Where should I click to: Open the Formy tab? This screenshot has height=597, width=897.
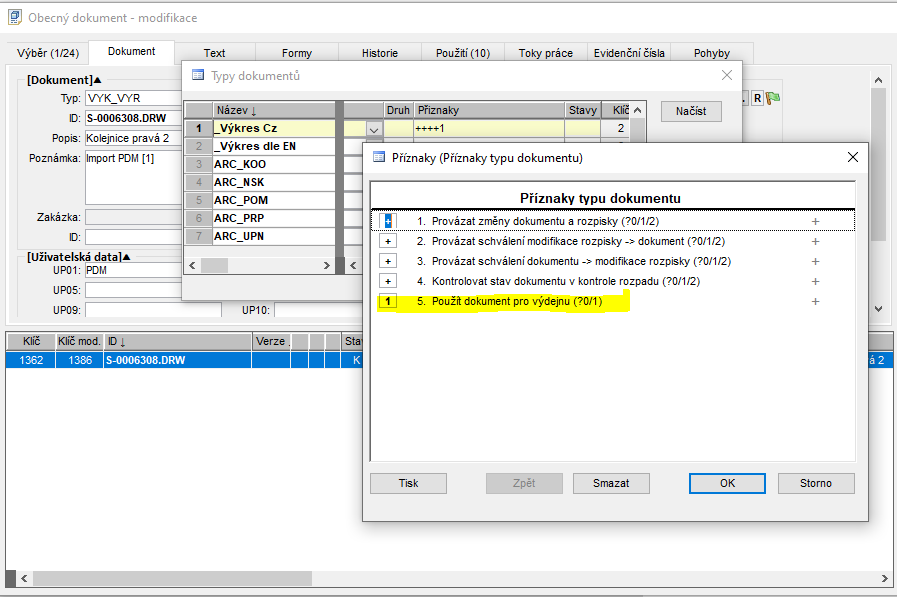tap(296, 53)
